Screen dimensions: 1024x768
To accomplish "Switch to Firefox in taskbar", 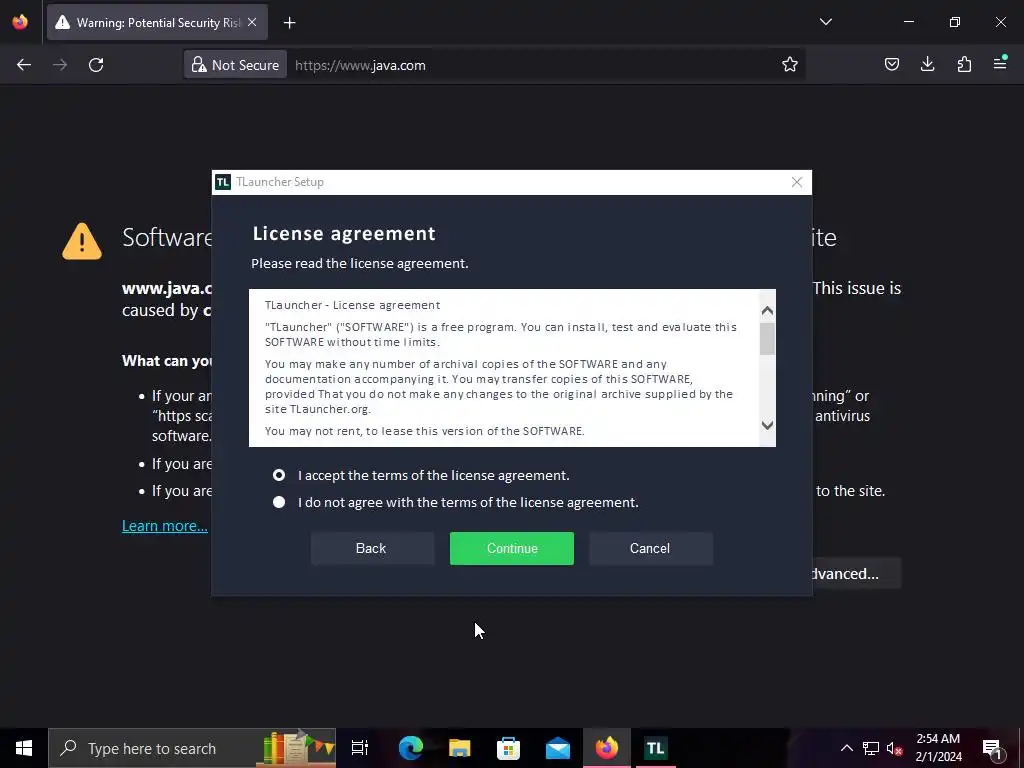I will tap(607, 748).
